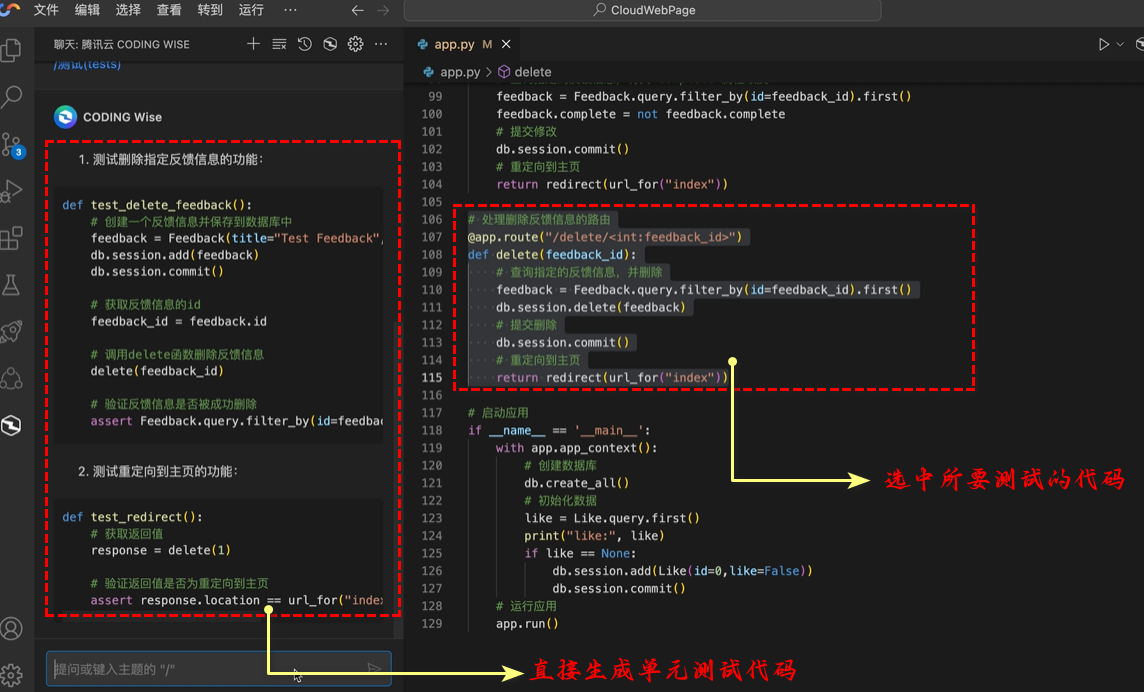This screenshot has width=1144, height=692.
Task: Click the test_delete_feedback function definition
Action: click(157, 205)
